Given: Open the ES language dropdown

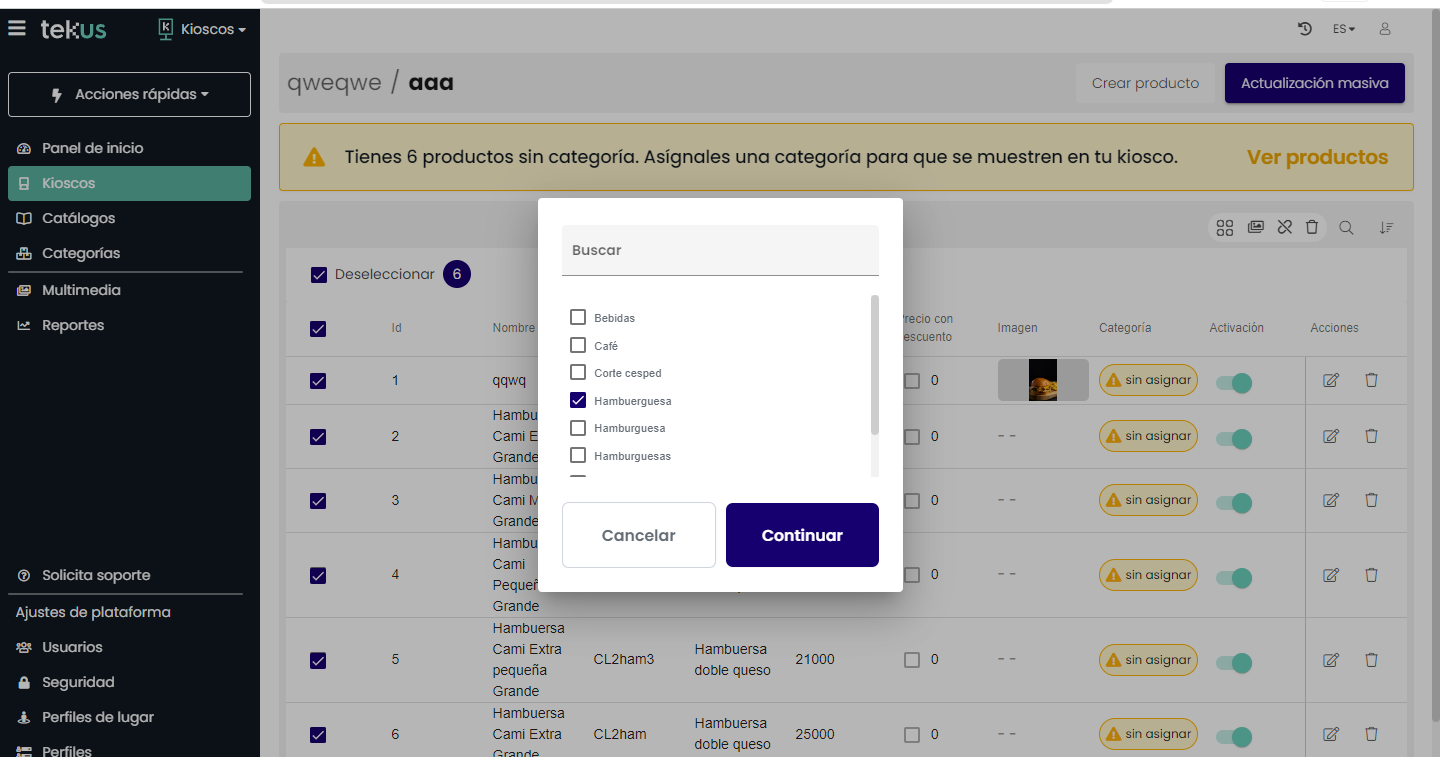Looking at the screenshot, I should (x=1344, y=29).
